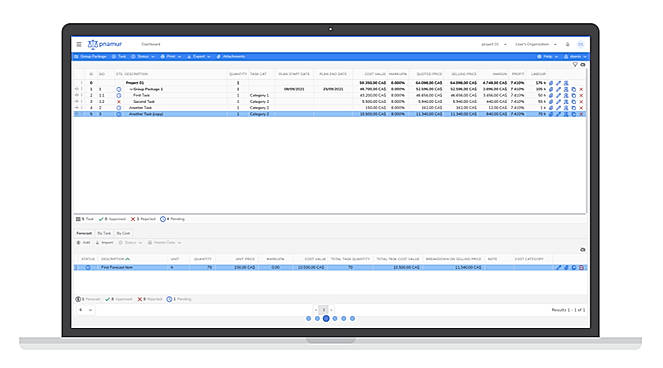Viewport: 663px width, 368px height.
Task: Delete Another Task (copy) with red X
Action: pyautogui.click(x=581, y=114)
